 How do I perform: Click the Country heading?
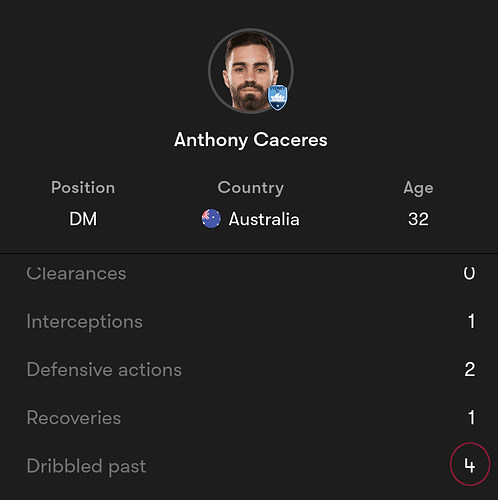(x=251, y=188)
